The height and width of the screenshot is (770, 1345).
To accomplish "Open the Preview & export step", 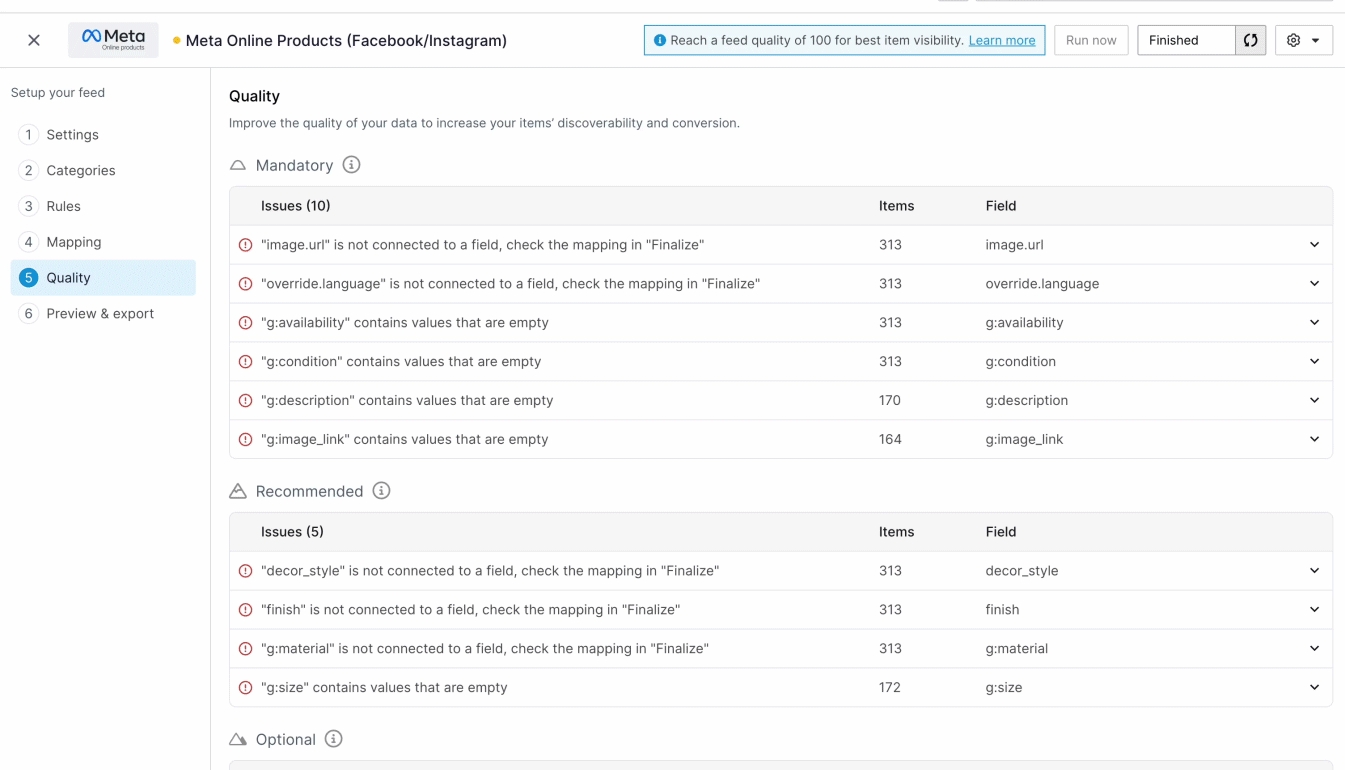I will tap(99, 313).
